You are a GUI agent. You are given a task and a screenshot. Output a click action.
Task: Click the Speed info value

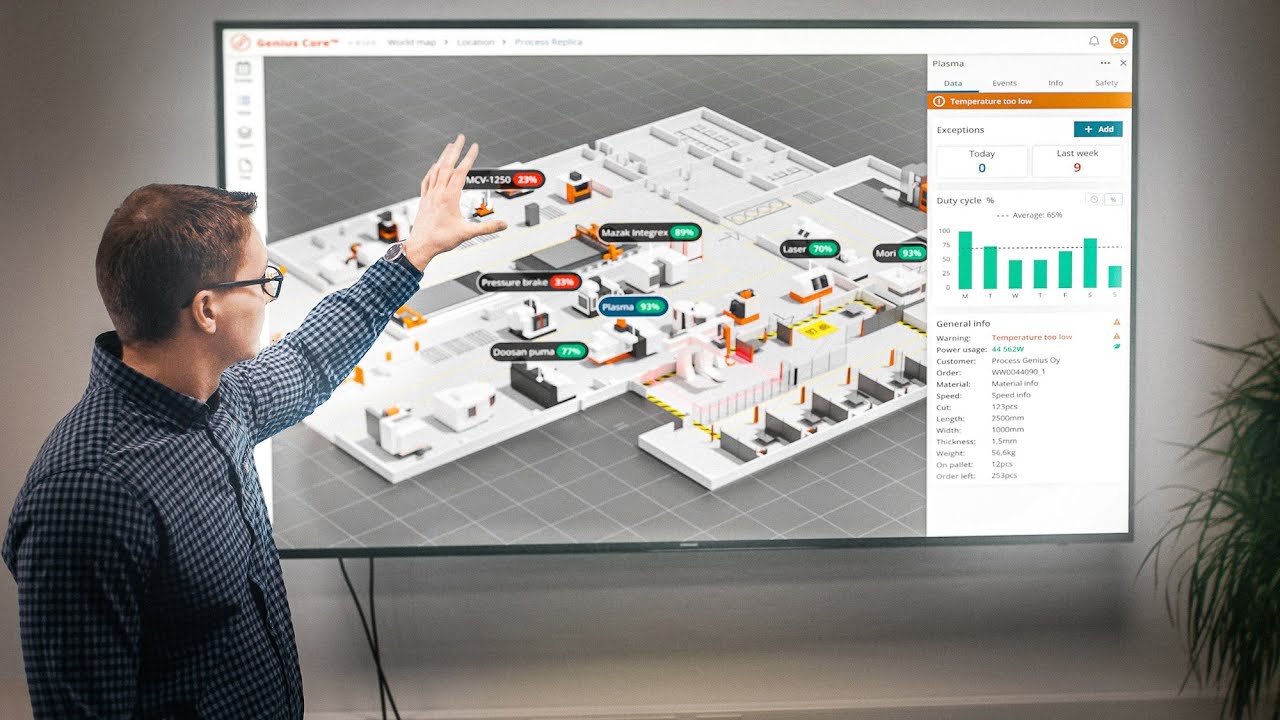point(1011,395)
